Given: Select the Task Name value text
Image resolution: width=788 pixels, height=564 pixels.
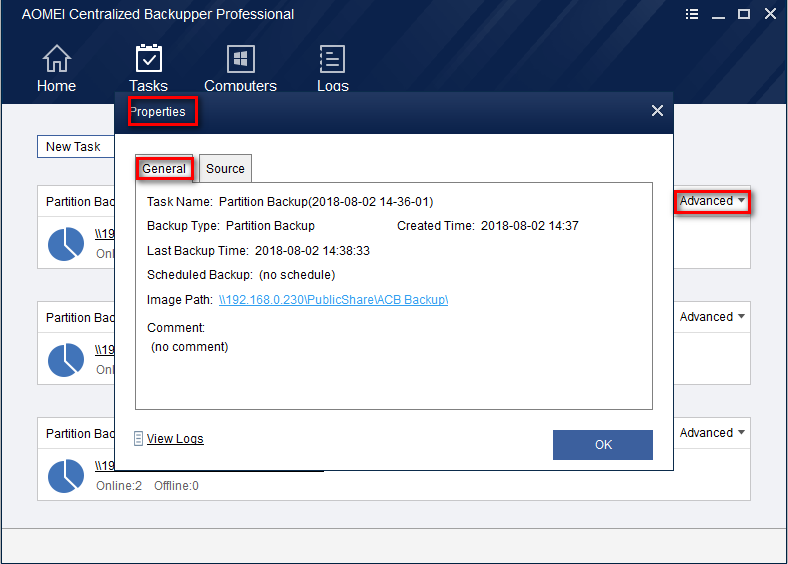Looking at the screenshot, I should point(326,202).
